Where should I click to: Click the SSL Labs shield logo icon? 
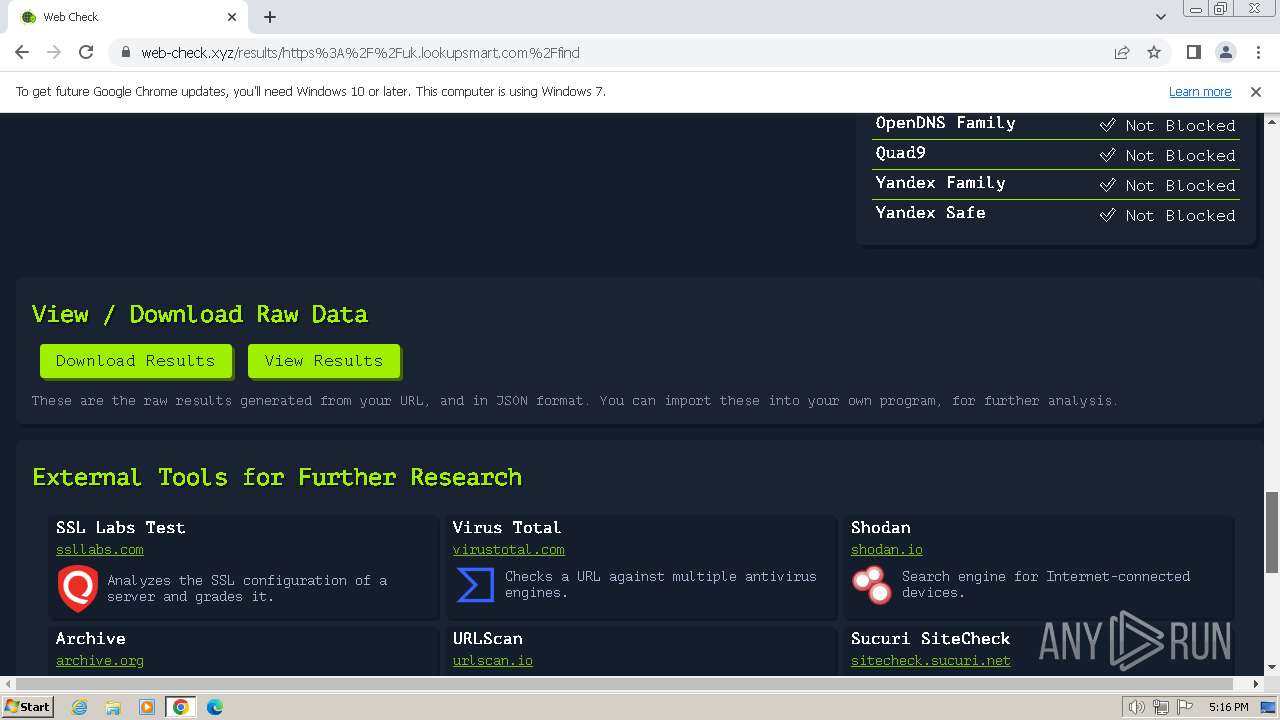point(78,588)
